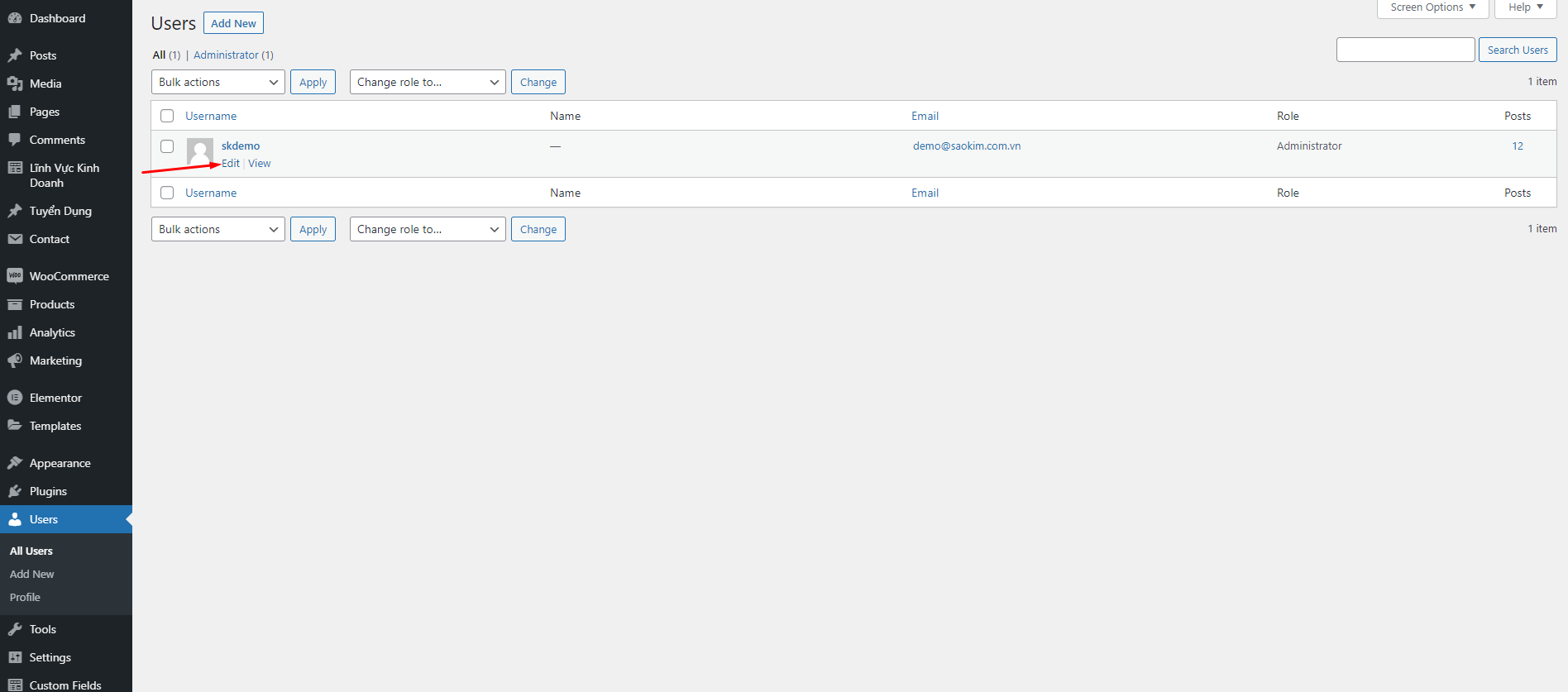Click the Comments speech bubble icon

(15, 140)
